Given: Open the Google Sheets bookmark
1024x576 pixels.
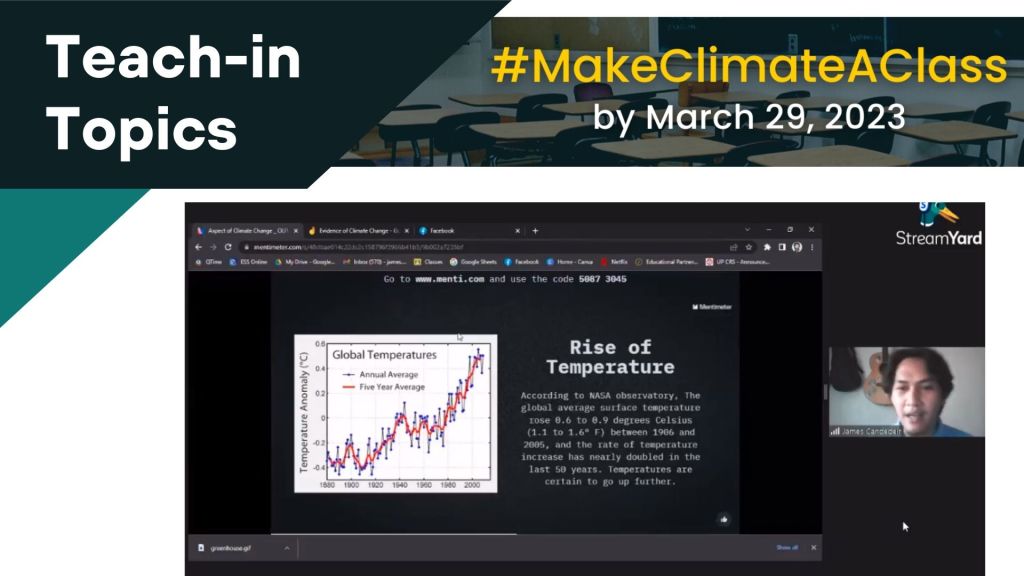Looking at the screenshot, I should click(x=473, y=262).
